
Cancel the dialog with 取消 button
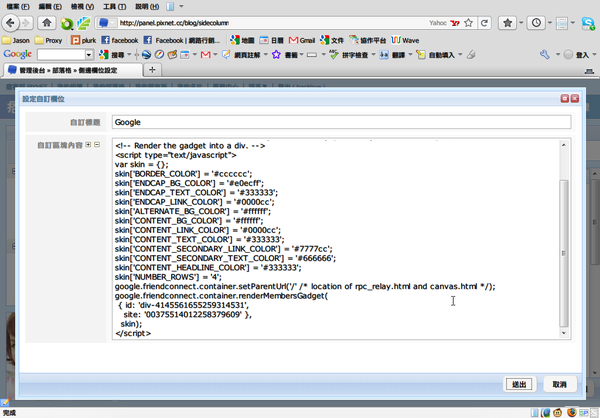[x=560, y=384]
